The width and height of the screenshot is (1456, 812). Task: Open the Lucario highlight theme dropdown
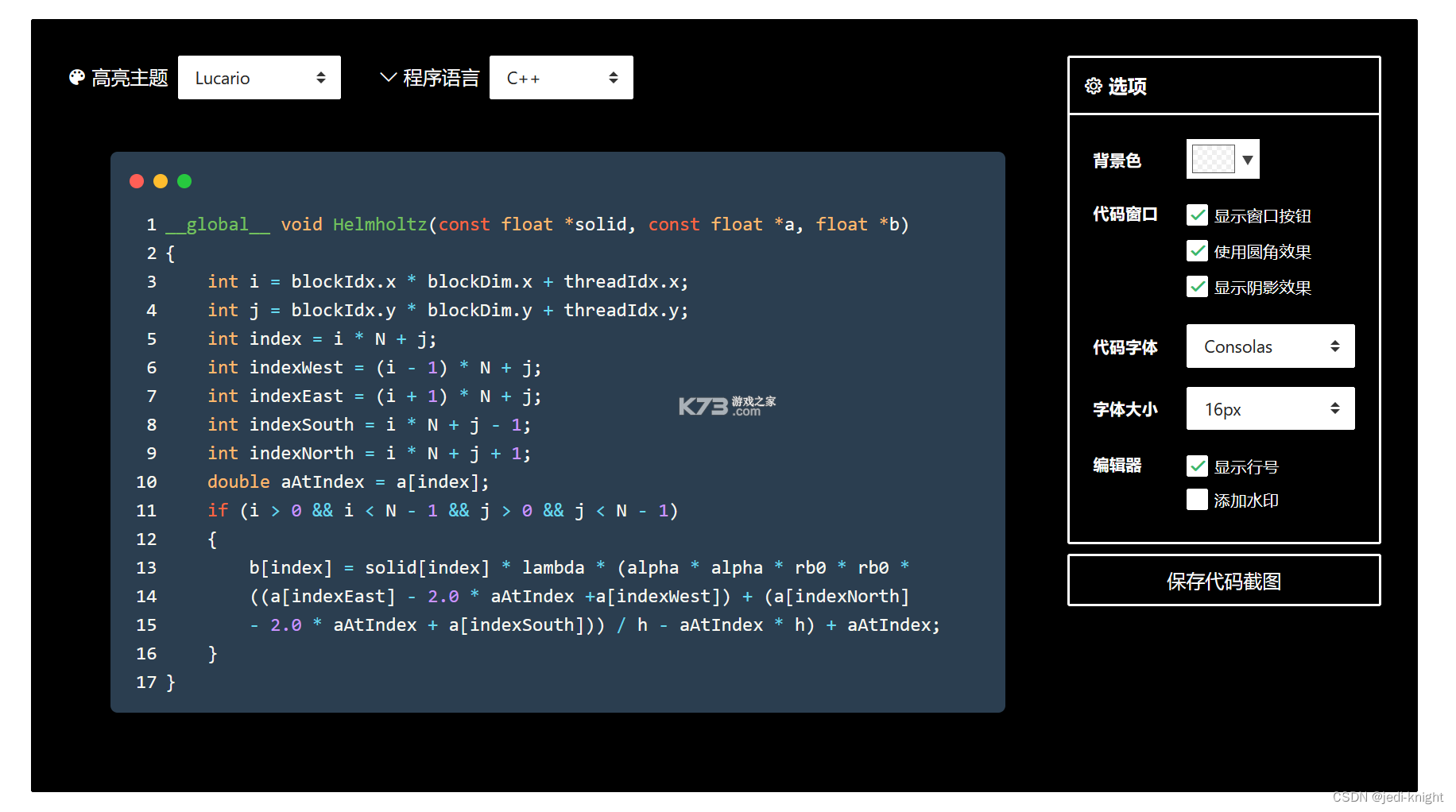259,78
